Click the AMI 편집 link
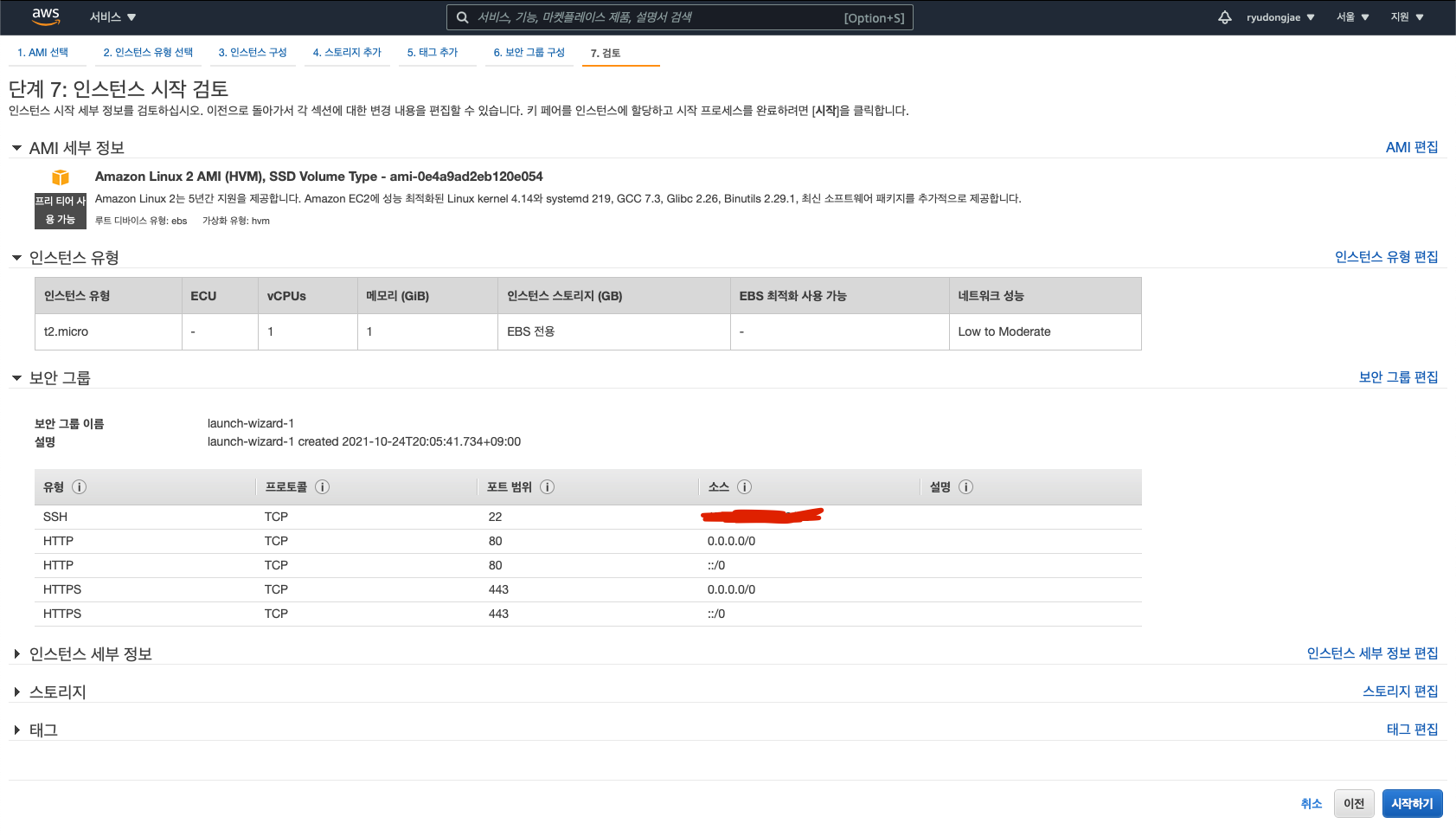1456x836 pixels. pos(1412,148)
